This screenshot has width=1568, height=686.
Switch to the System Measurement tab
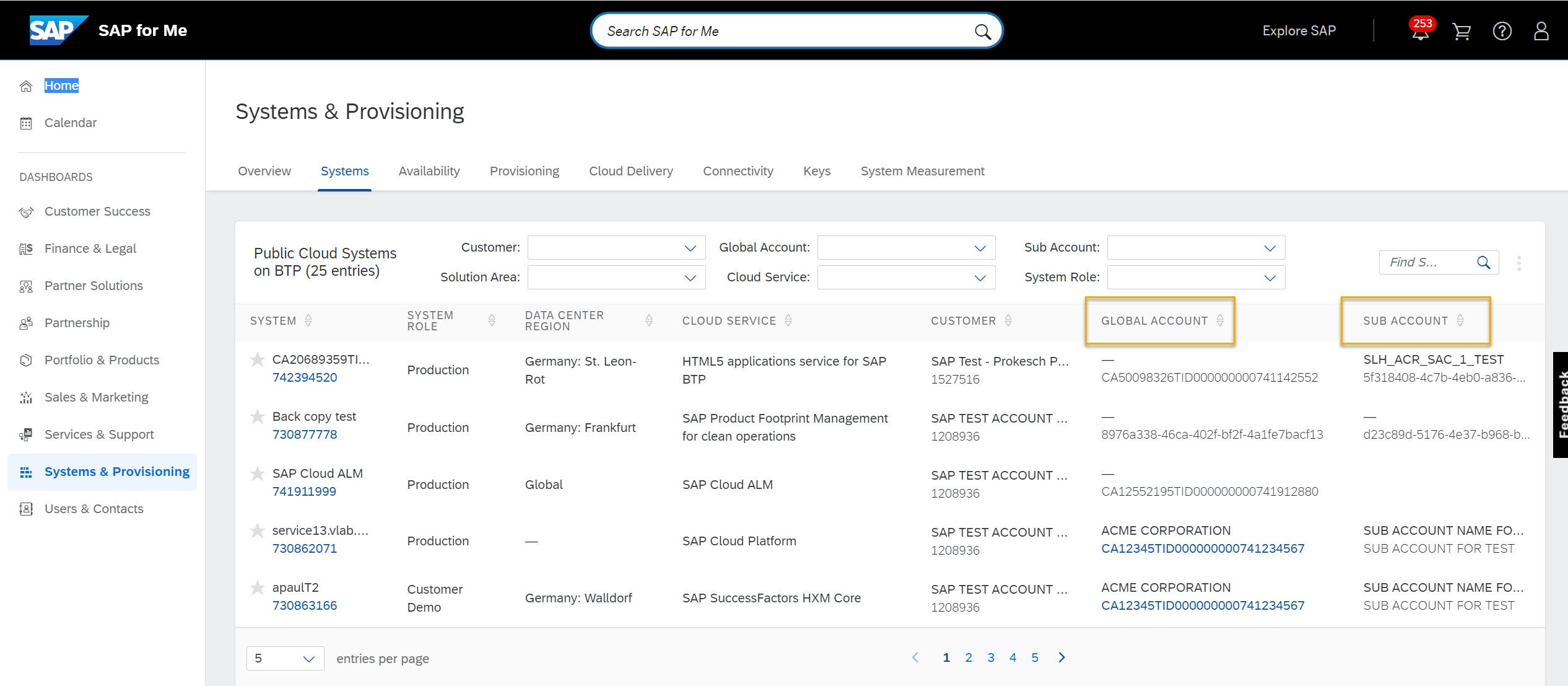(922, 171)
